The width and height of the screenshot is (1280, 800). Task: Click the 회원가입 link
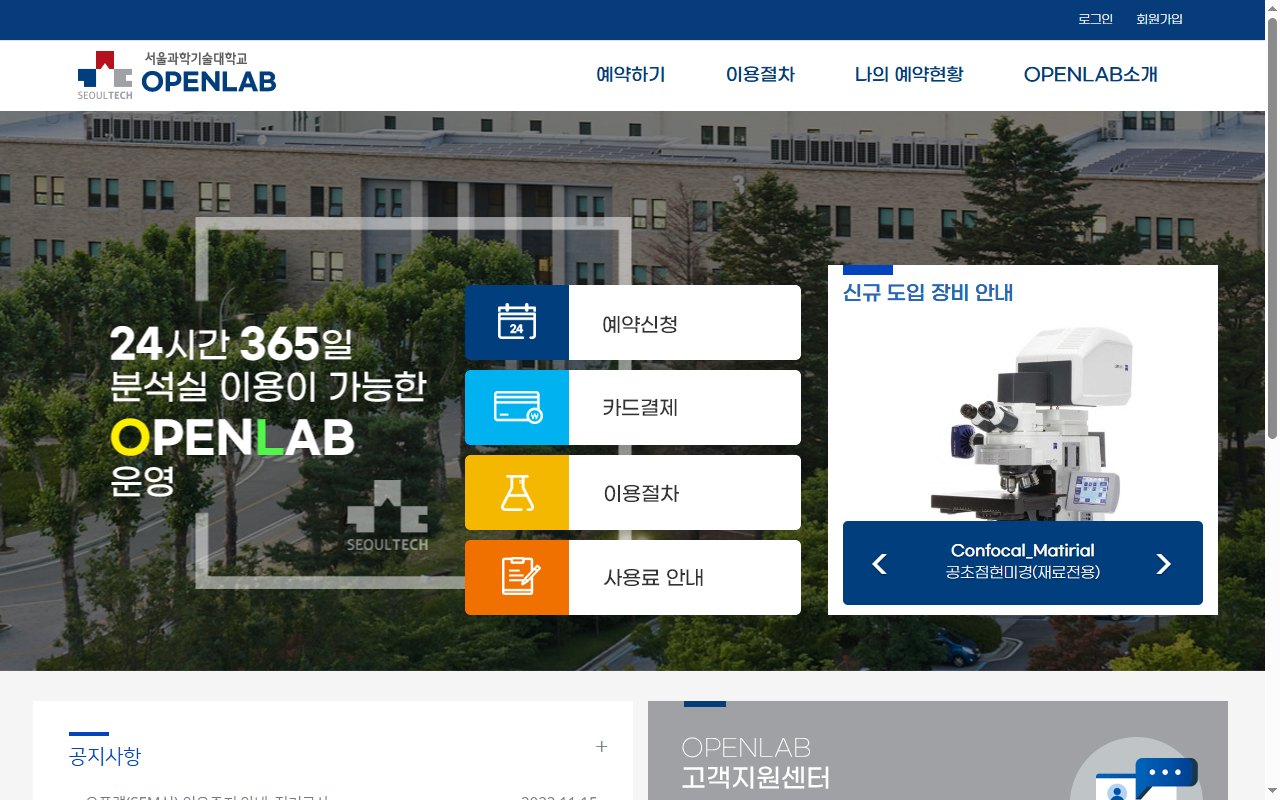(1159, 19)
